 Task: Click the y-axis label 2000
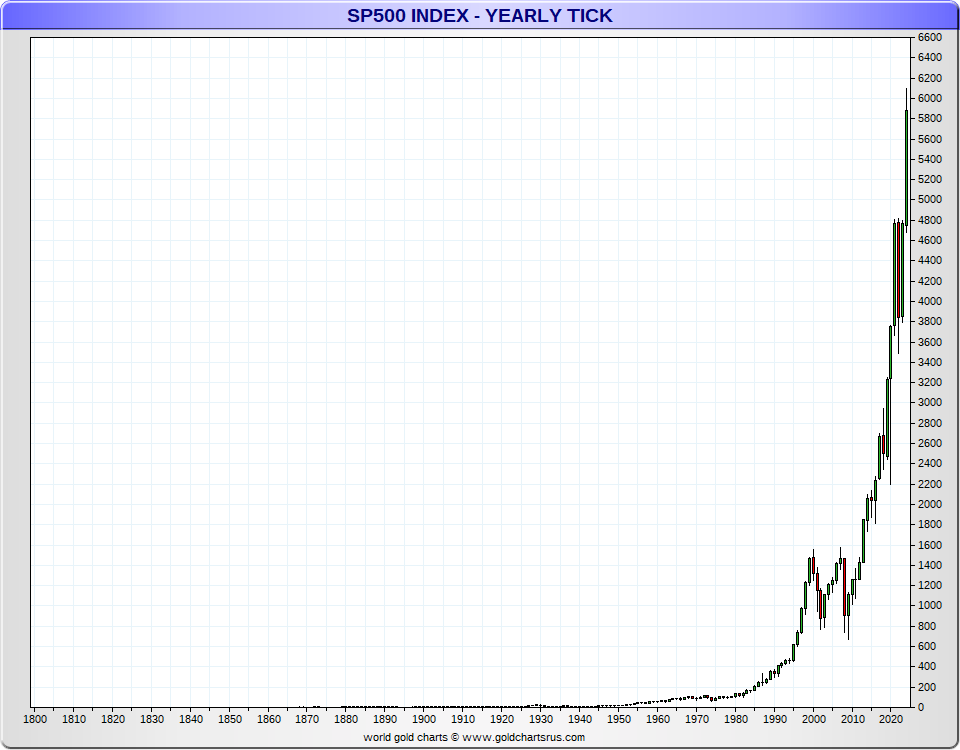click(x=929, y=504)
